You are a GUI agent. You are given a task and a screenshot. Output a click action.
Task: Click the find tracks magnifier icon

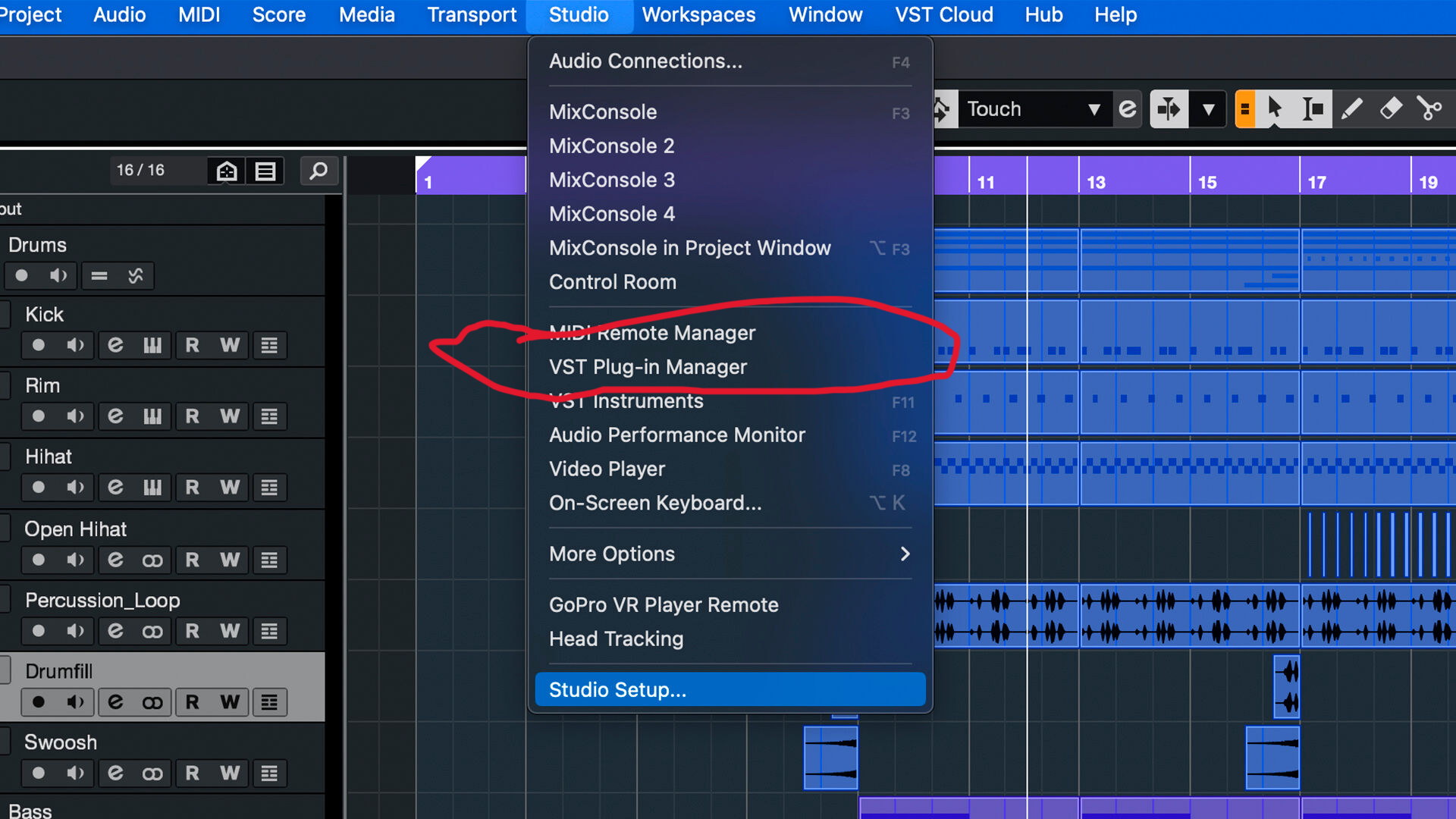tap(319, 171)
